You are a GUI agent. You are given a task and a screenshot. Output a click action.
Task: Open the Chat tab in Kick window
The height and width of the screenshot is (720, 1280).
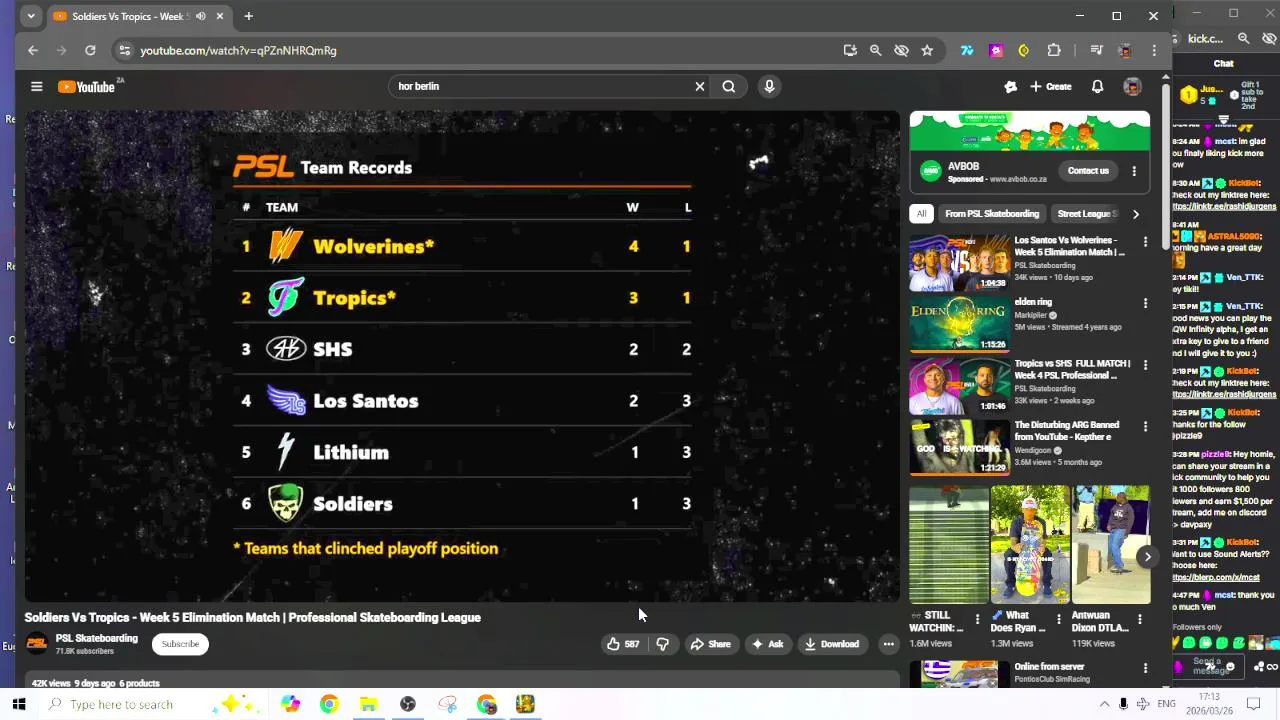tap(1223, 64)
